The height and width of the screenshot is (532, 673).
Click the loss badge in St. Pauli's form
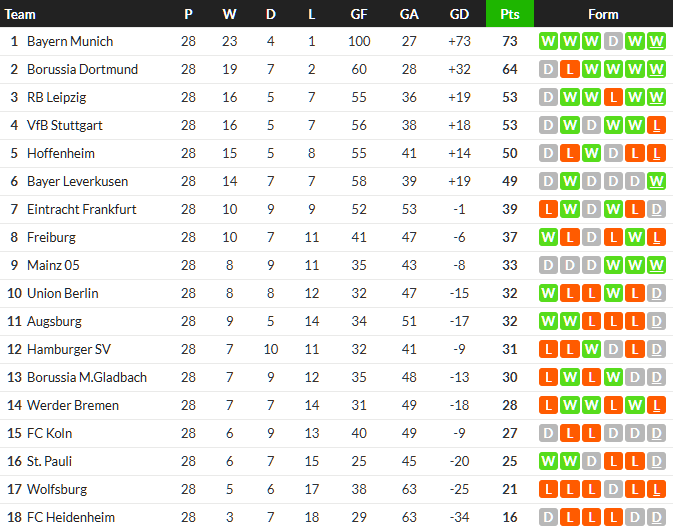(613, 462)
